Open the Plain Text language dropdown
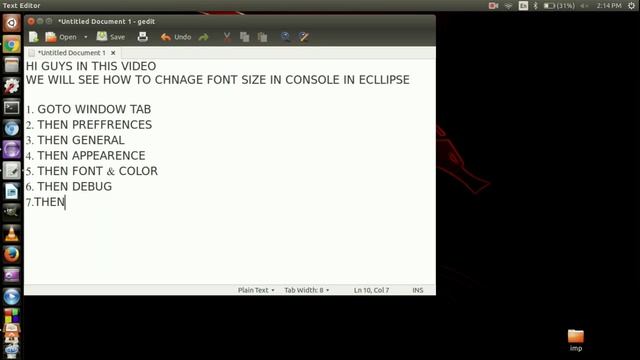Viewport: 640px width, 360px height. 256,290
